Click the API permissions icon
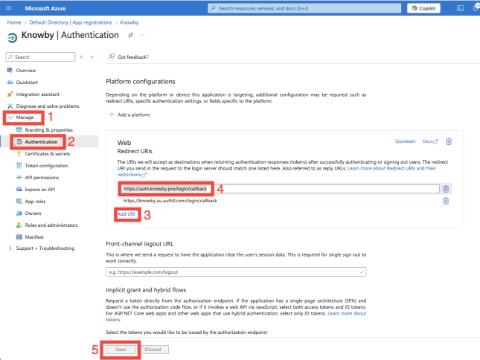Screen dimensions: 480x360 pos(19,177)
